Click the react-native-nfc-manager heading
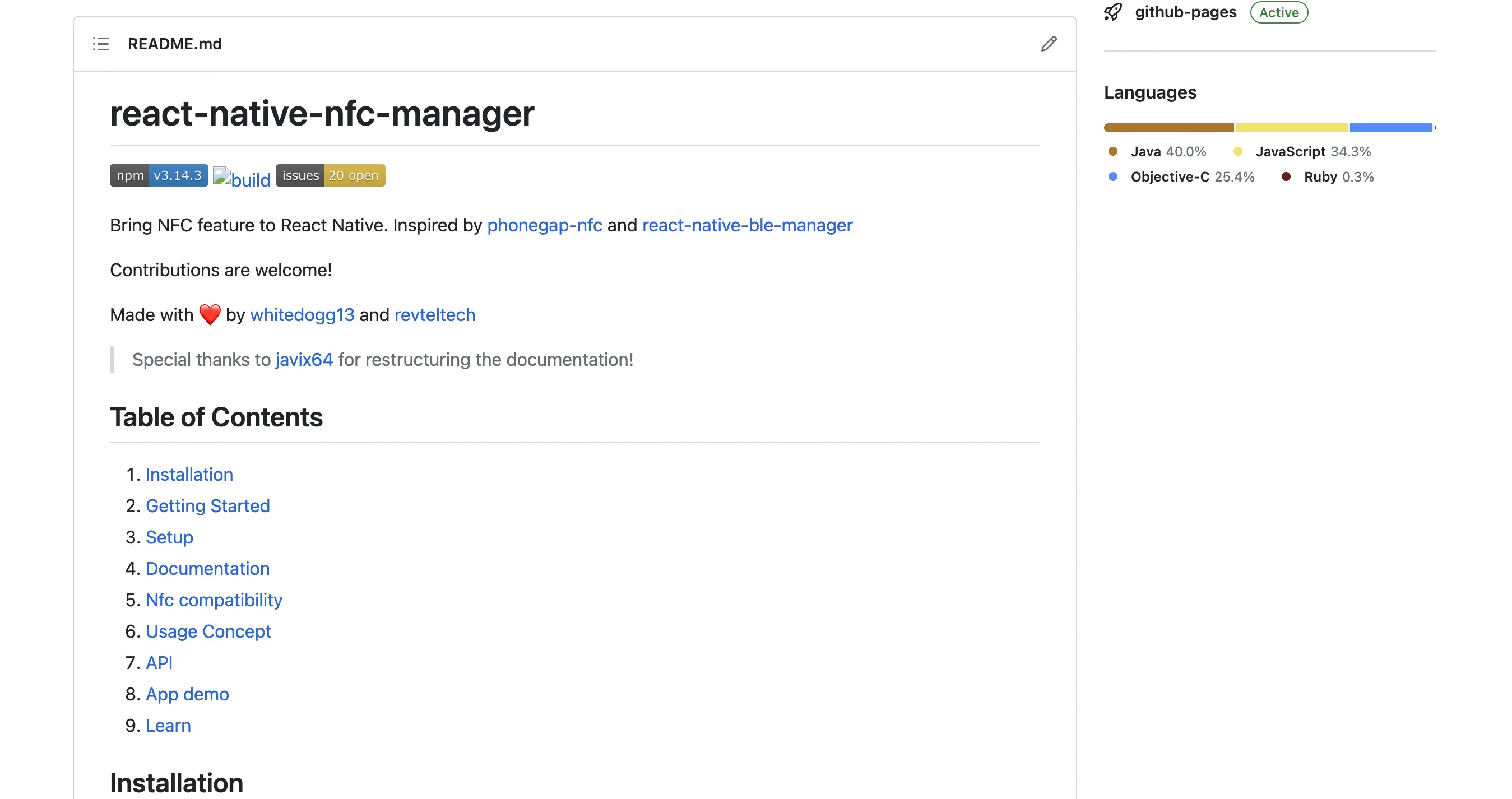Screen dimensions: 1512x799 coord(322,113)
